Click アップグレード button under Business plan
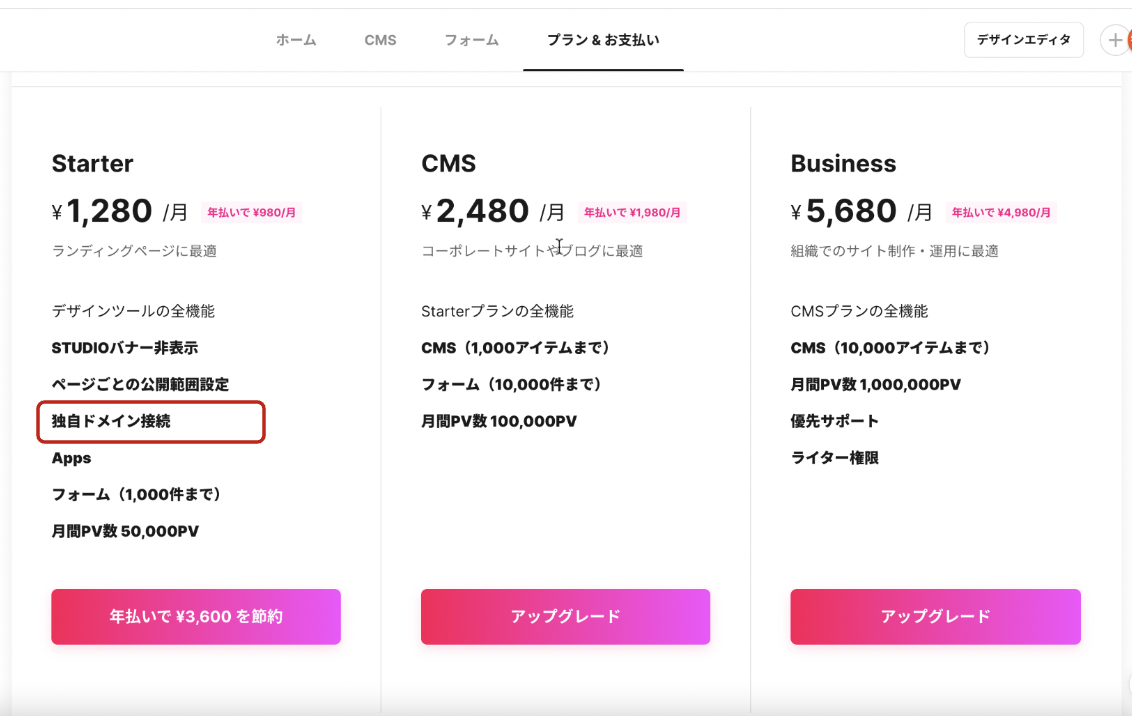 (x=936, y=616)
